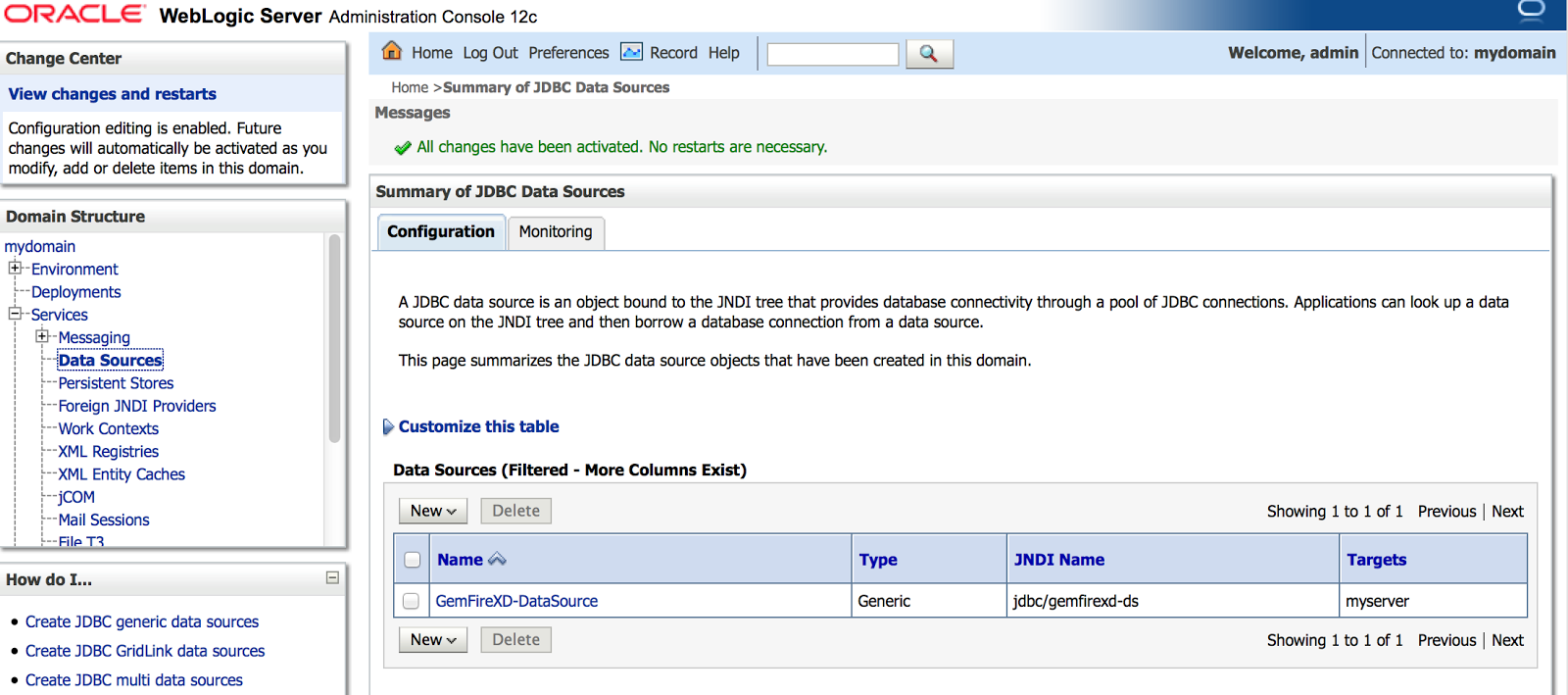
Task: Open the top New dropdown button
Action: tap(433, 511)
